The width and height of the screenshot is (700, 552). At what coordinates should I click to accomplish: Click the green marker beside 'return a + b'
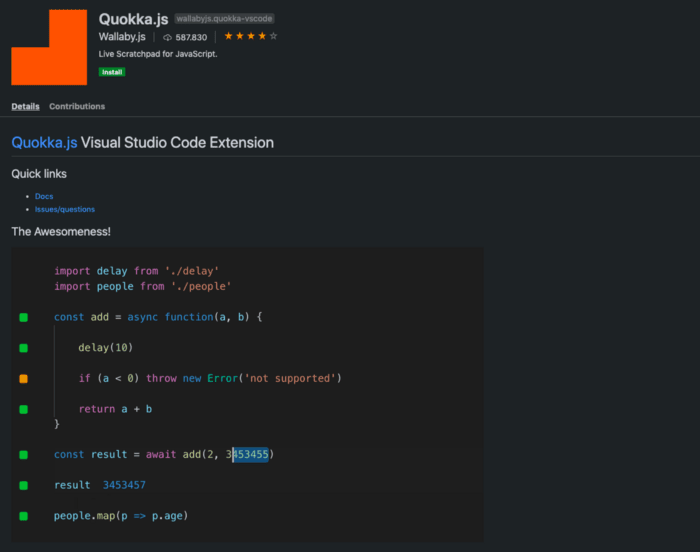pos(24,409)
